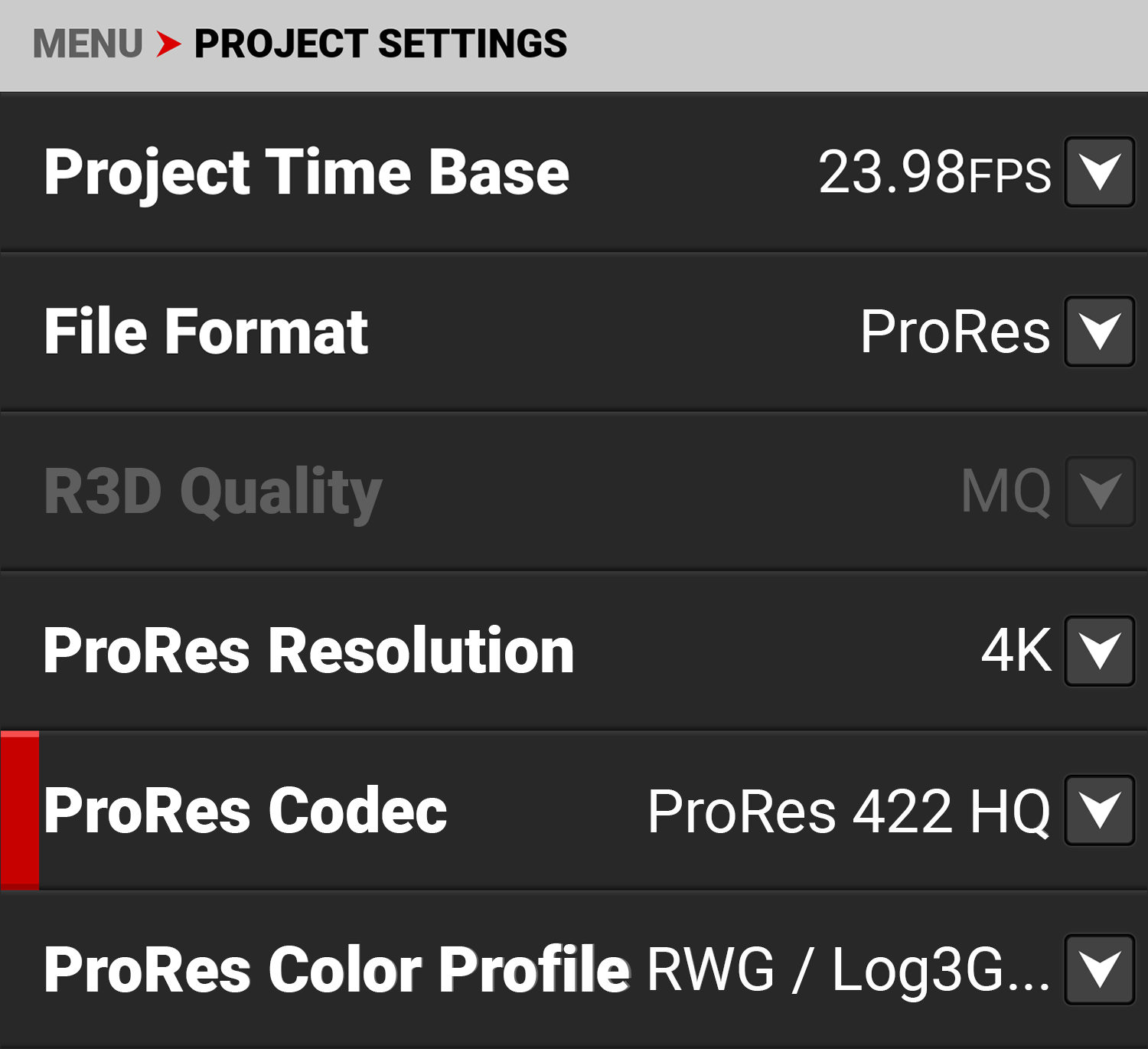Image resolution: width=1148 pixels, height=1049 pixels.
Task: Click the PROJECT SETTINGS title
Action: 380,44
